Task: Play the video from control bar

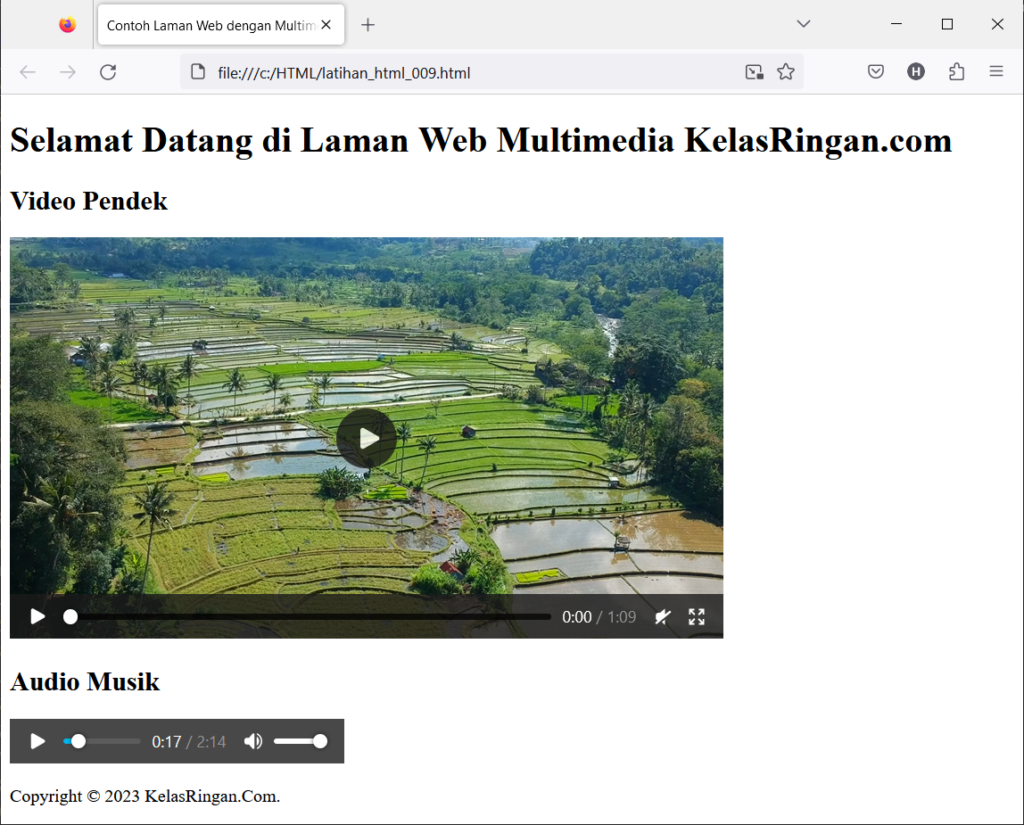Action: pyautogui.click(x=37, y=617)
